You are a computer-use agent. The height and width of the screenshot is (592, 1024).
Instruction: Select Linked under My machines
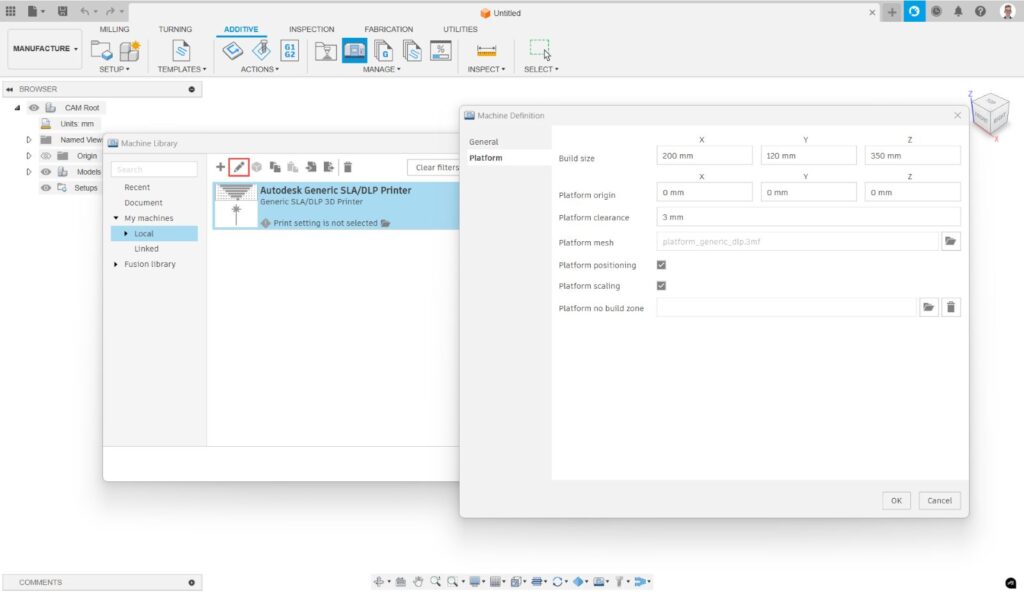[146, 249]
